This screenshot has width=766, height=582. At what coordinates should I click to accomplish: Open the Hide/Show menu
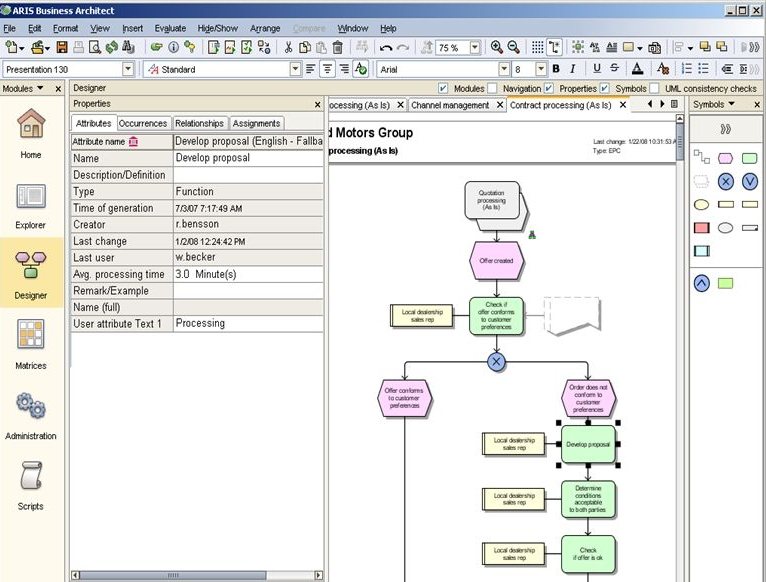point(217,28)
